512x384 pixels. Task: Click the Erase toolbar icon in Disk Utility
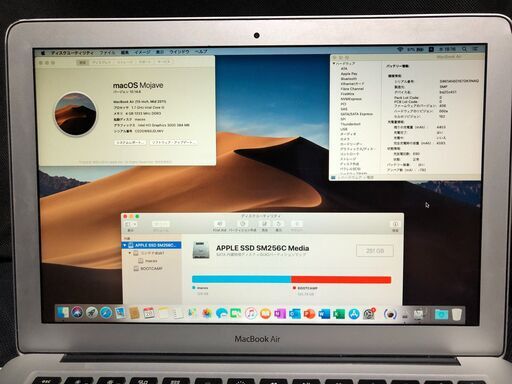[265, 224]
